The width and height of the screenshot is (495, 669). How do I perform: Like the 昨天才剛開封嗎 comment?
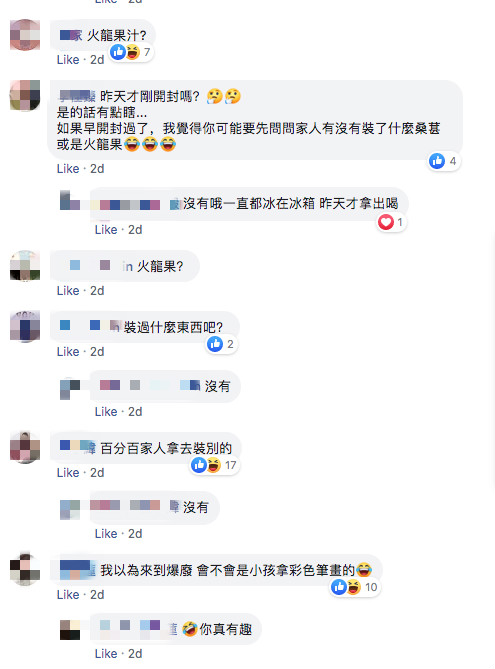68,169
